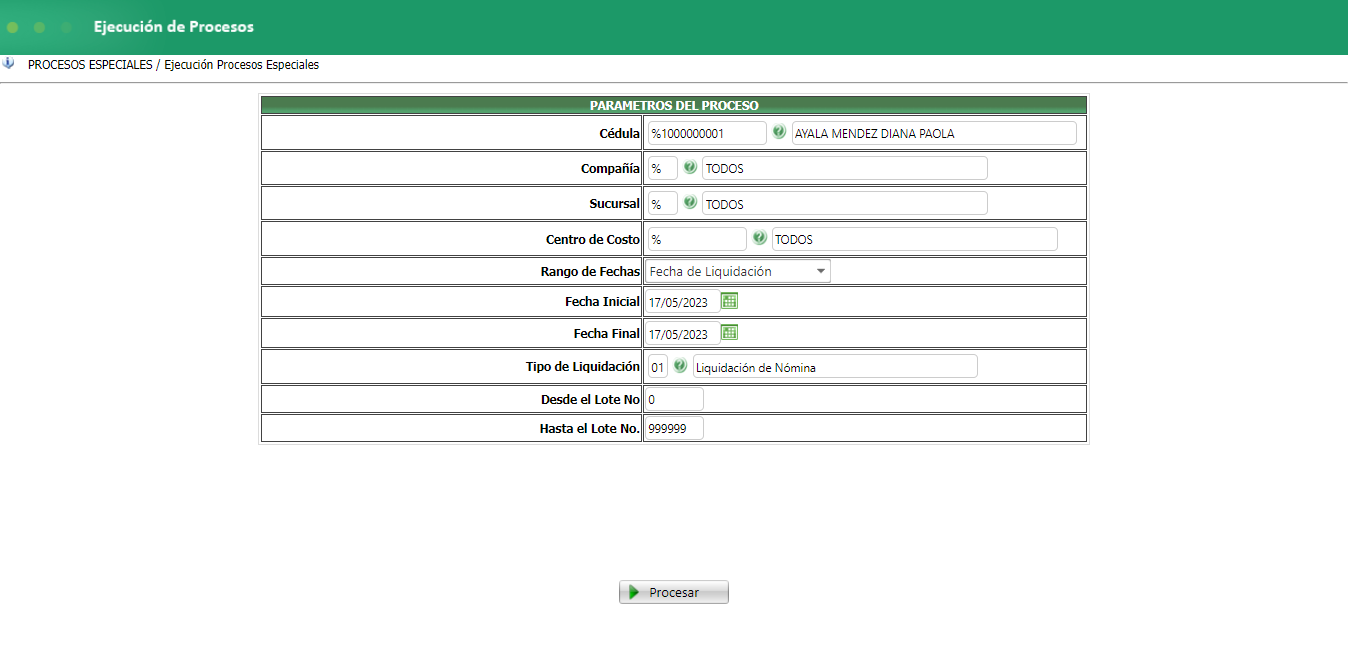
Task: Expand the Rango de Fechas dropdown
Action: (x=737, y=271)
